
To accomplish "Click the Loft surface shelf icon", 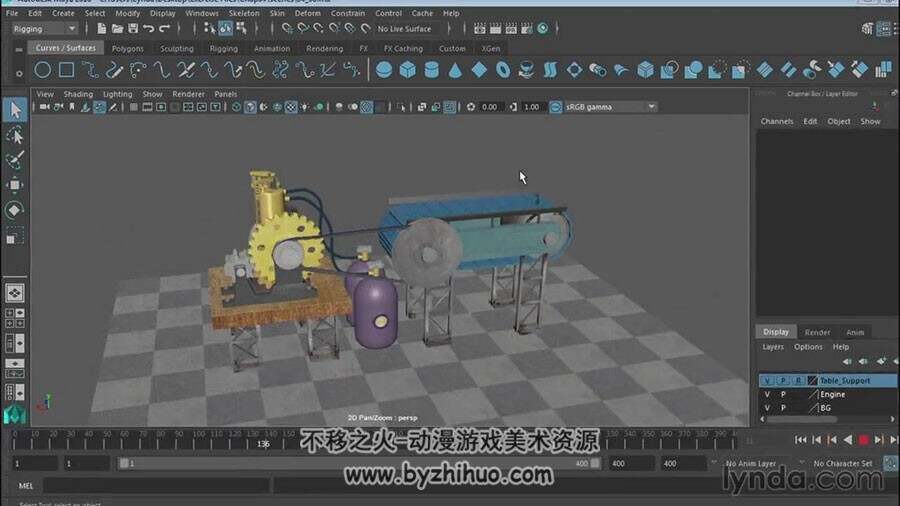I will click(x=550, y=70).
